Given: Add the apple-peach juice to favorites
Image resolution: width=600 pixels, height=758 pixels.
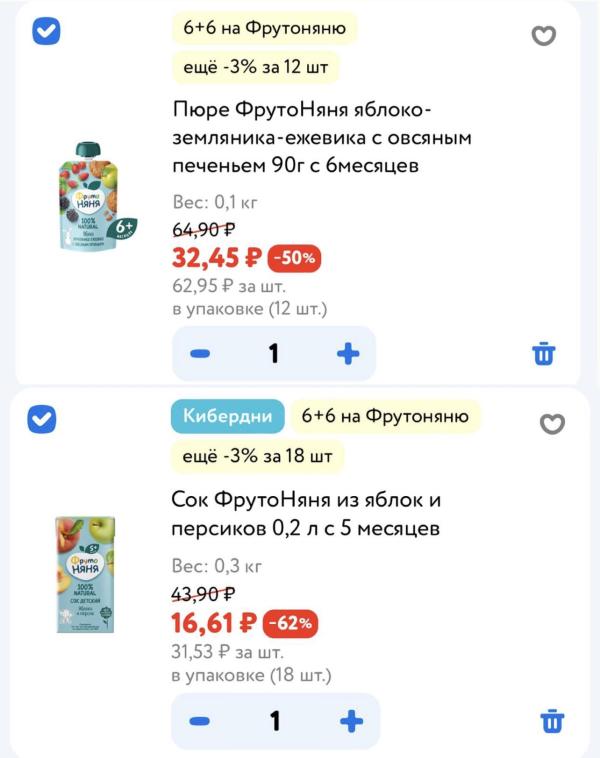Looking at the screenshot, I should [x=552, y=424].
